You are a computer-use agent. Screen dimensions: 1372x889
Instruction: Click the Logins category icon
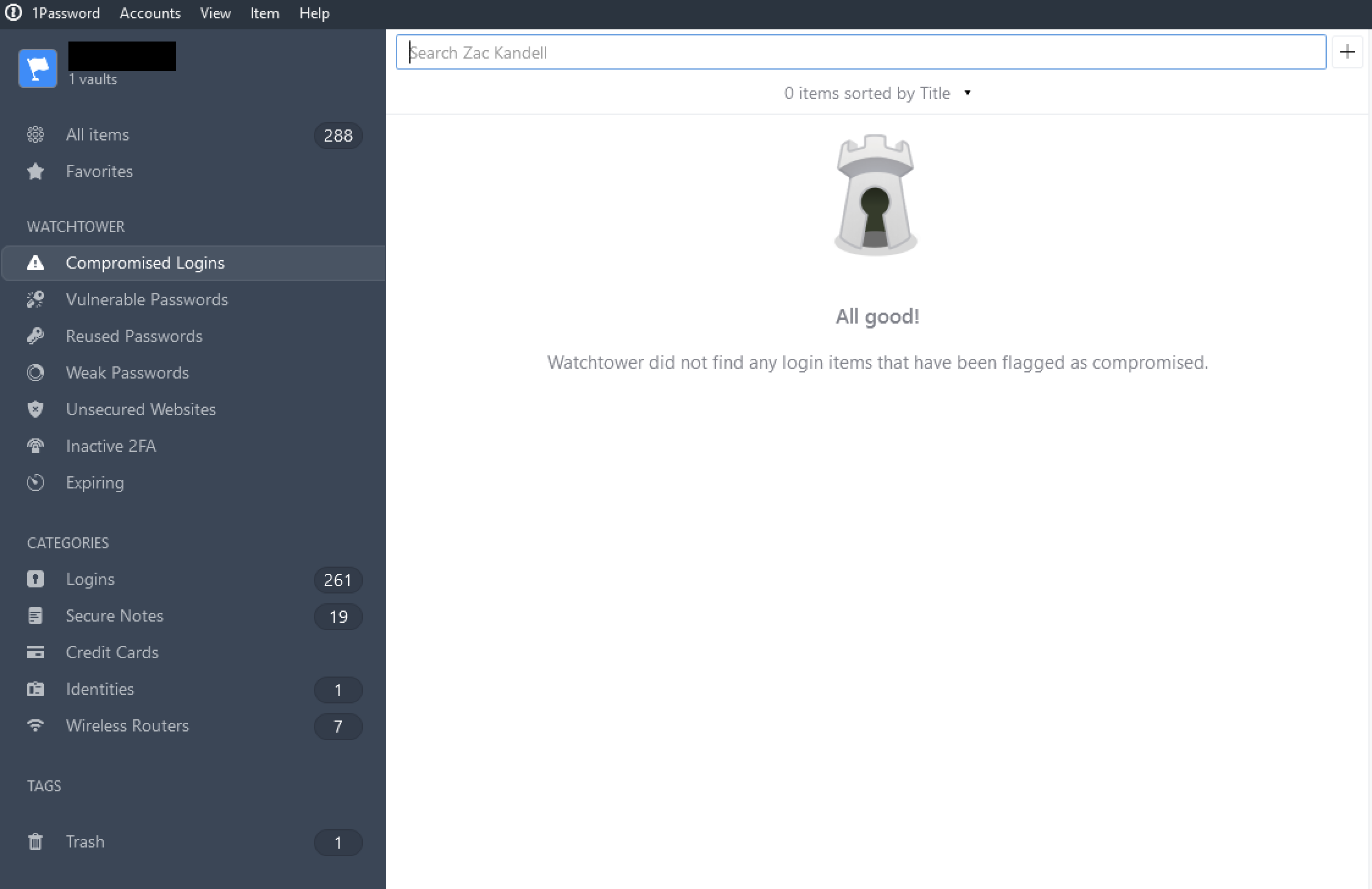pyautogui.click(x=37, y=579)
